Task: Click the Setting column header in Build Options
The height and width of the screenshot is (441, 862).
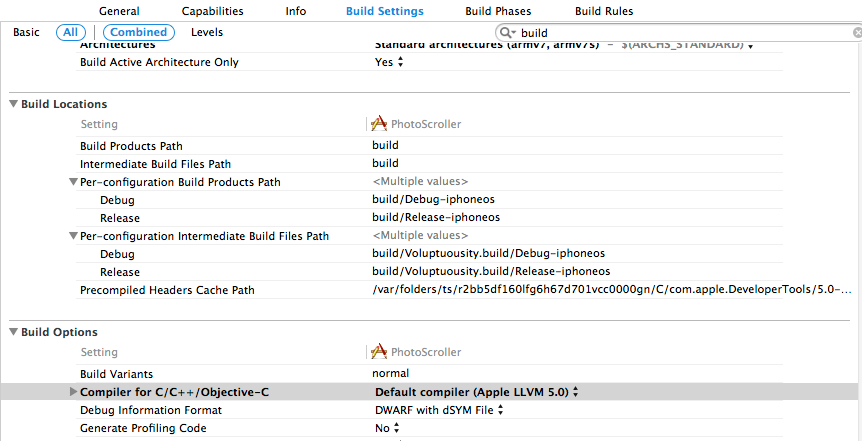Action: click(x=100, y=352)
